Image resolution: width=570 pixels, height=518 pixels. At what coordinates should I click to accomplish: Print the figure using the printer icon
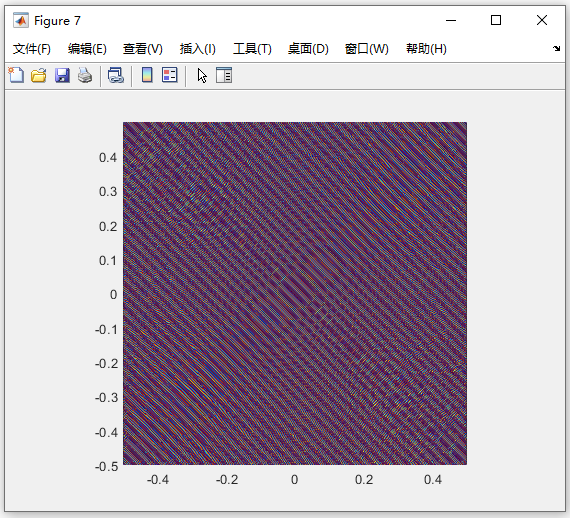(x=85, y=76)
